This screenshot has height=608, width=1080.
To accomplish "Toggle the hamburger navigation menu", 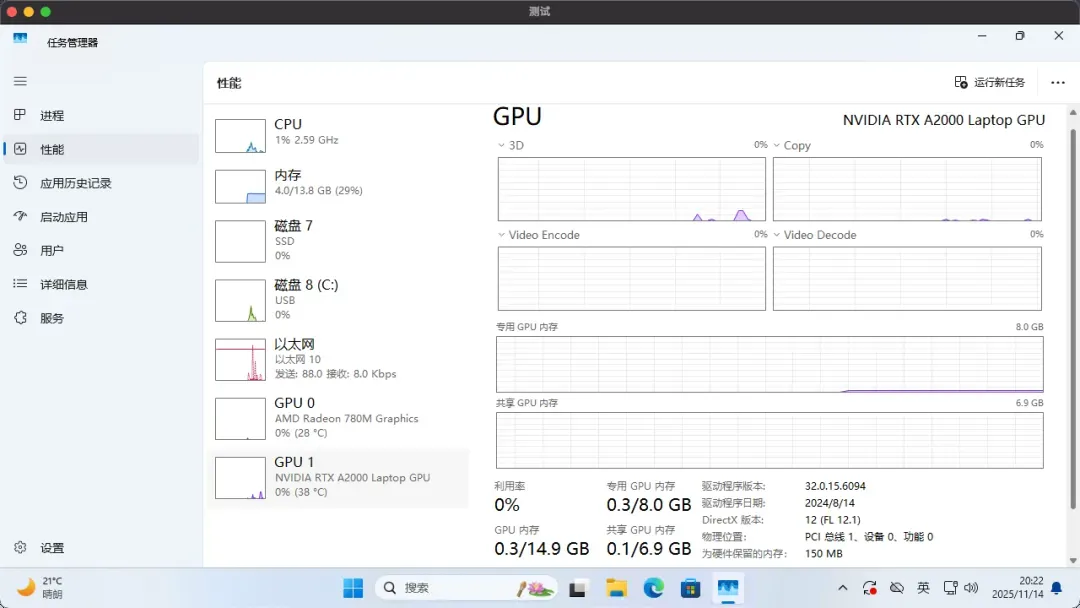I will pos(20,81).
